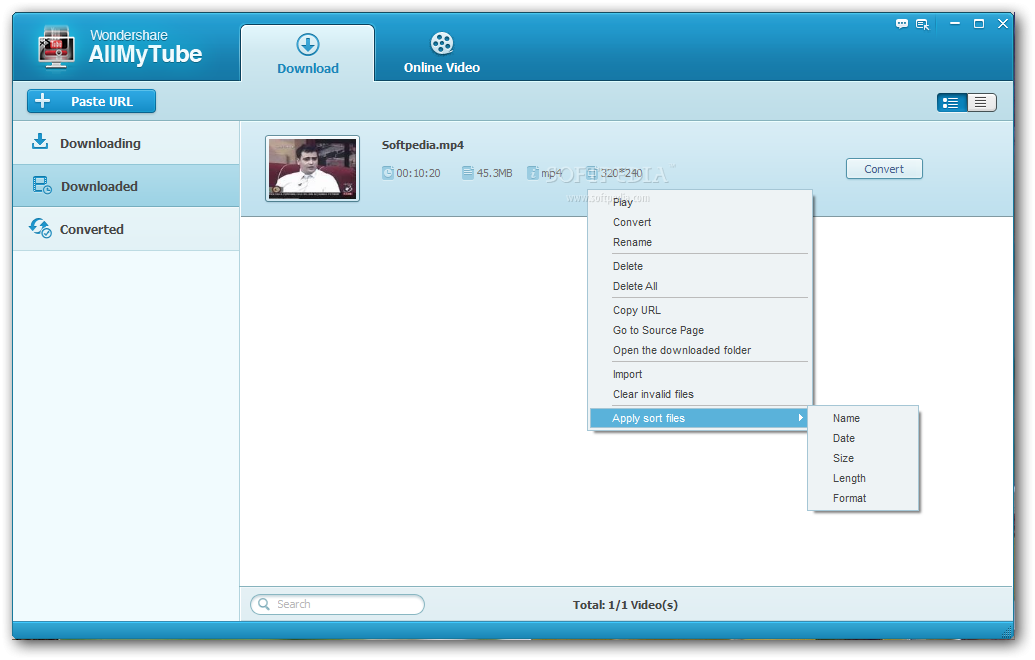Focus the Search input field
1035x660 pixels.
tap(345, 604)
